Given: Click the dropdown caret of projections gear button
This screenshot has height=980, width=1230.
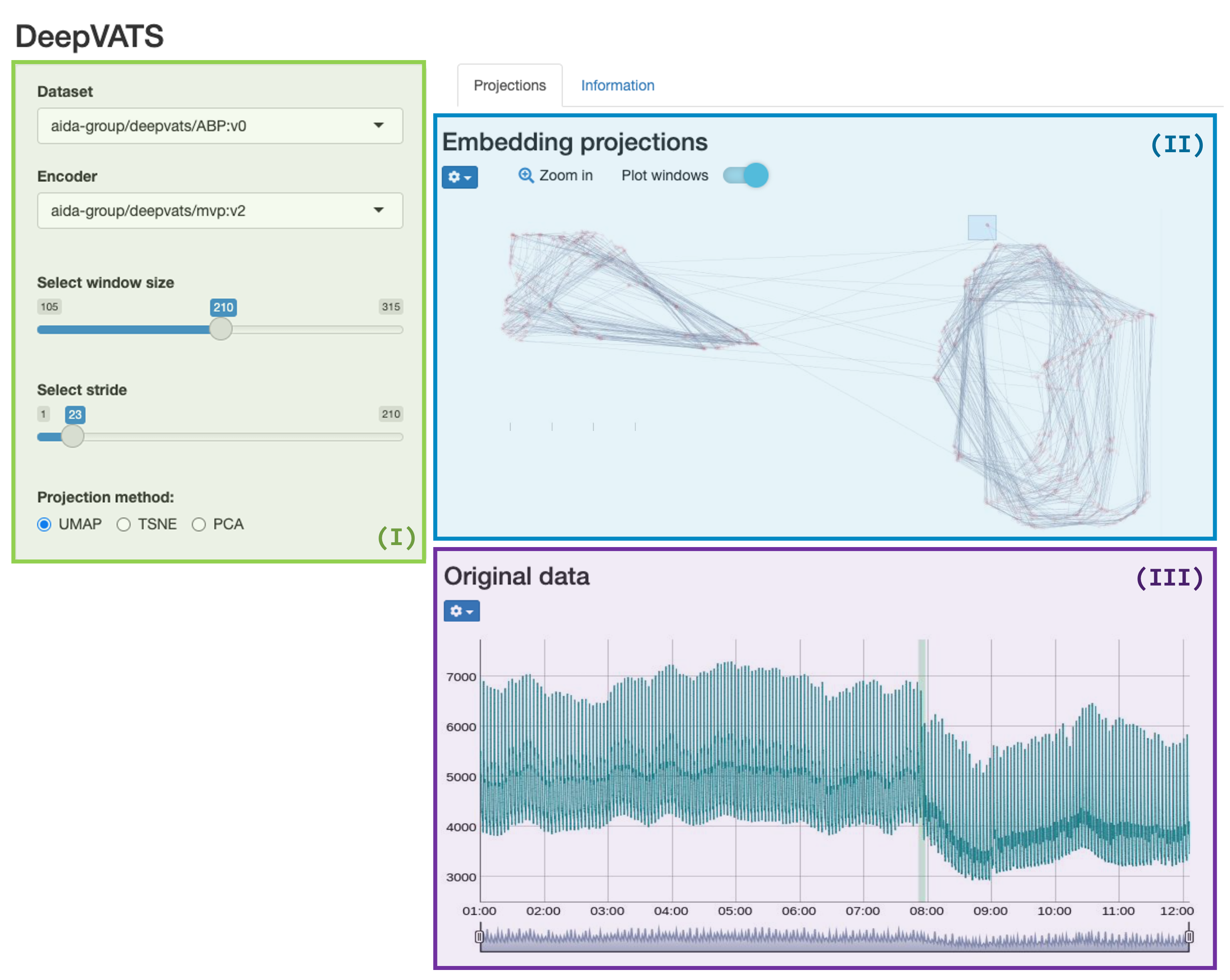Looking at the screenshot, I should coord(468,178).
